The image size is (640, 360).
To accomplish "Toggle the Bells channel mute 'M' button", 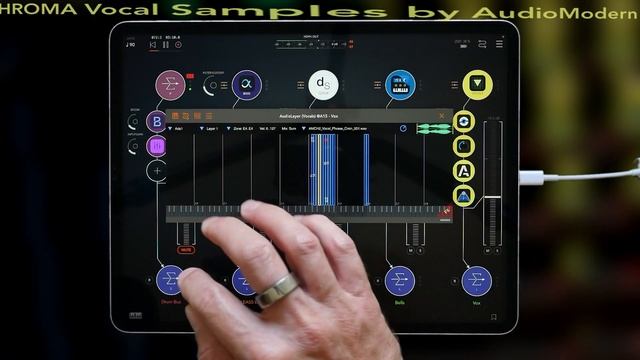I will (411, 251).
